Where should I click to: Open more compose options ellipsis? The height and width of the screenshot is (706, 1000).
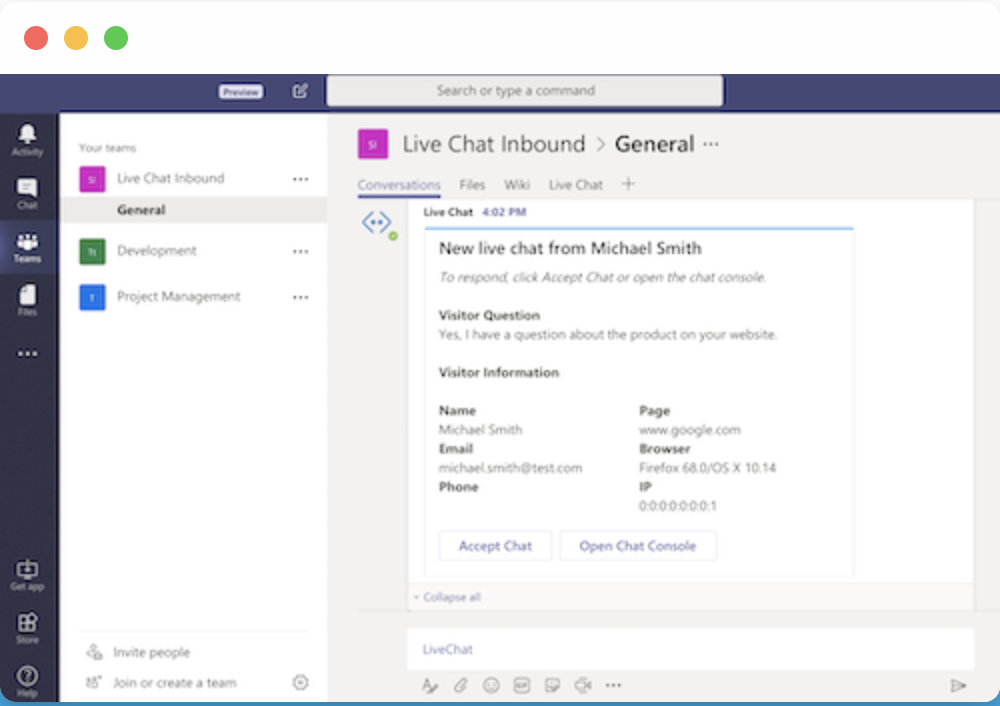(614, 686)
